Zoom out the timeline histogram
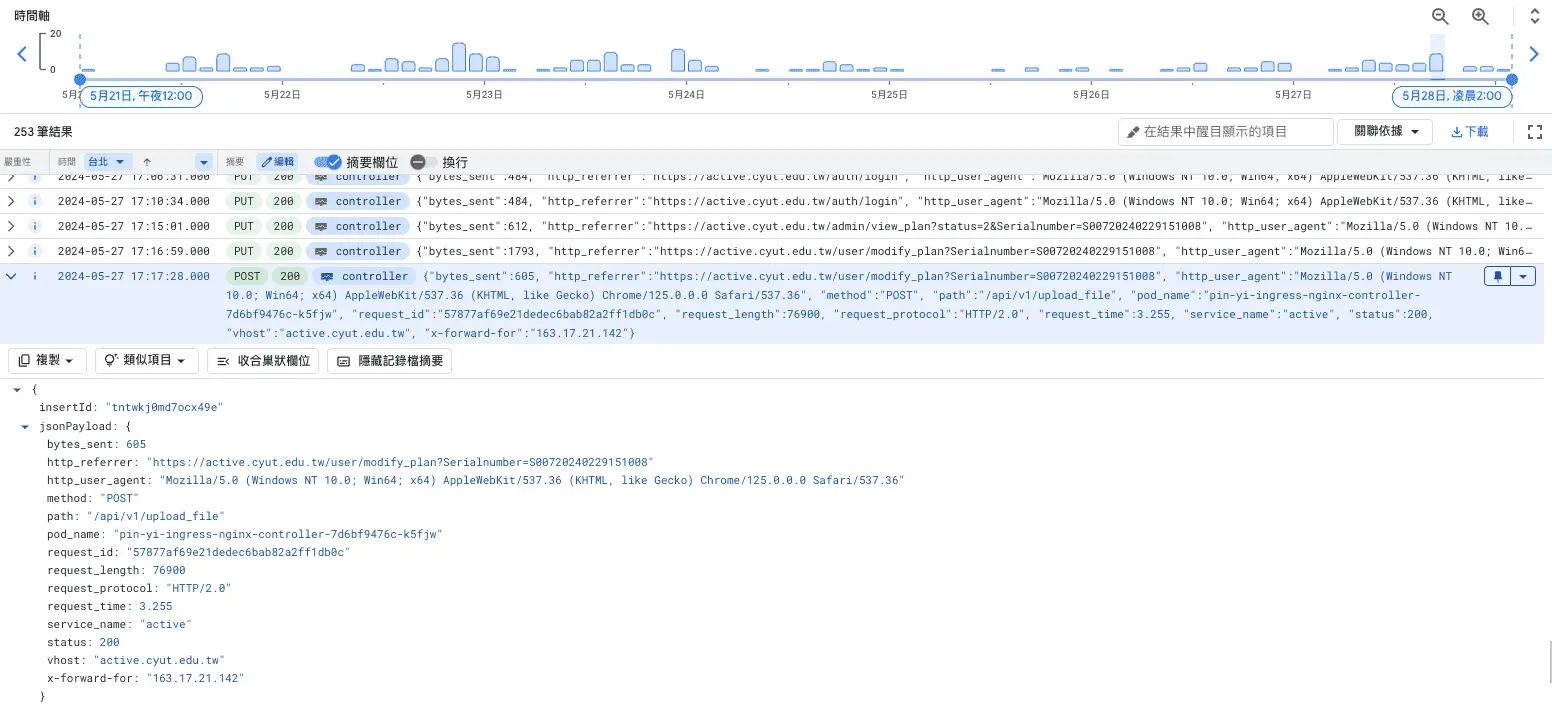This screenshot has height=706, width=1552. pos(1440,16)
